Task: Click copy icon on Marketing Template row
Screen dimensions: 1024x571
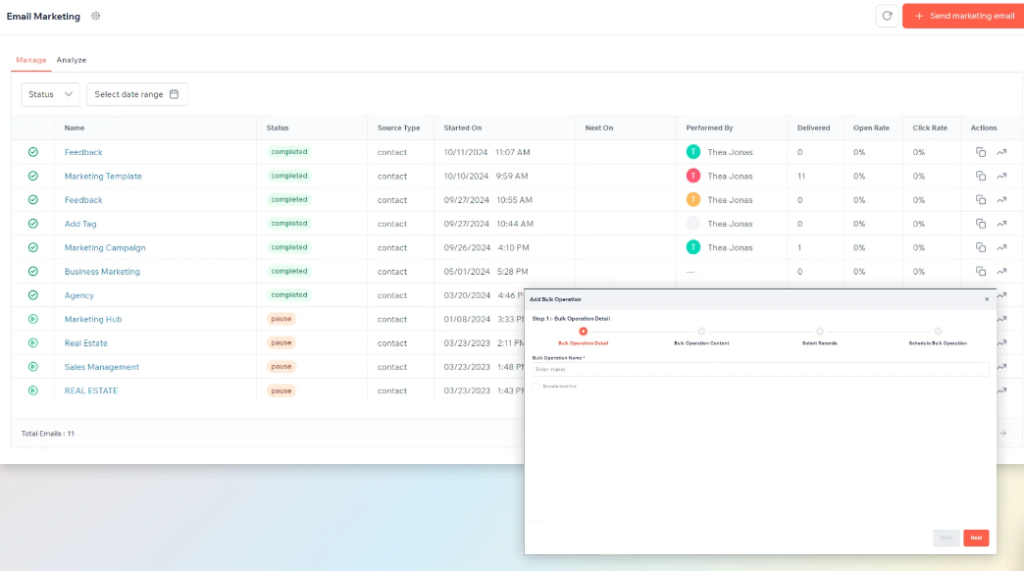Action: click(980, 176)
